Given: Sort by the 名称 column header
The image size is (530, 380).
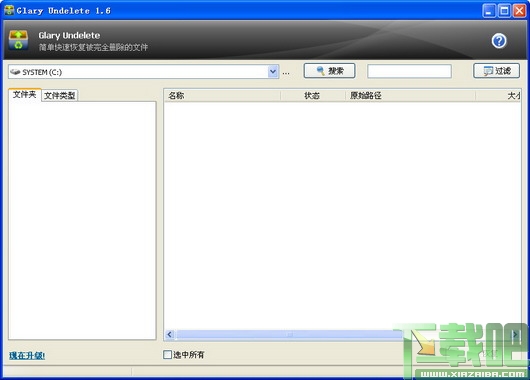Looking at the screenshot, I should (222, 96).
